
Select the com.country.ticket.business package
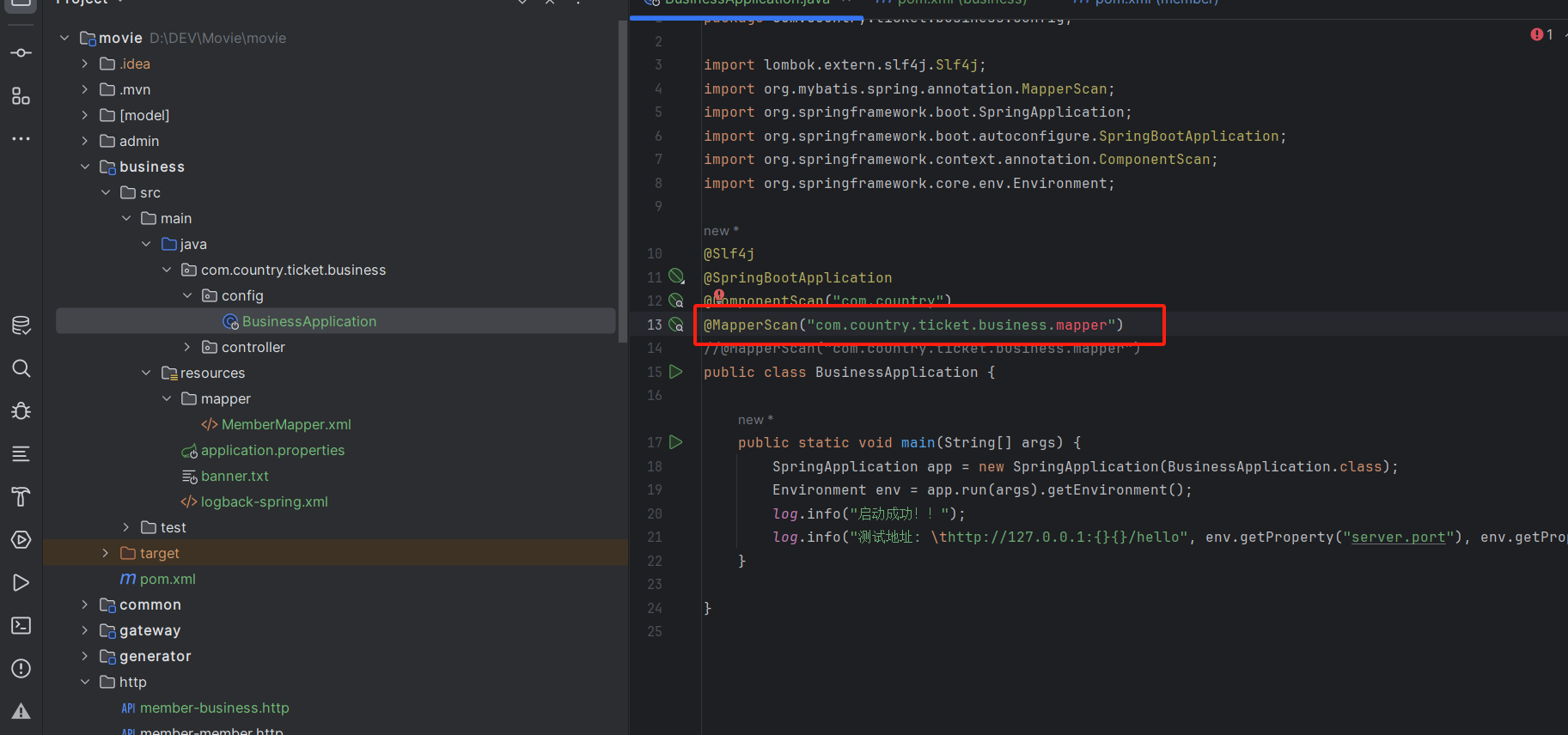(293, 270)
